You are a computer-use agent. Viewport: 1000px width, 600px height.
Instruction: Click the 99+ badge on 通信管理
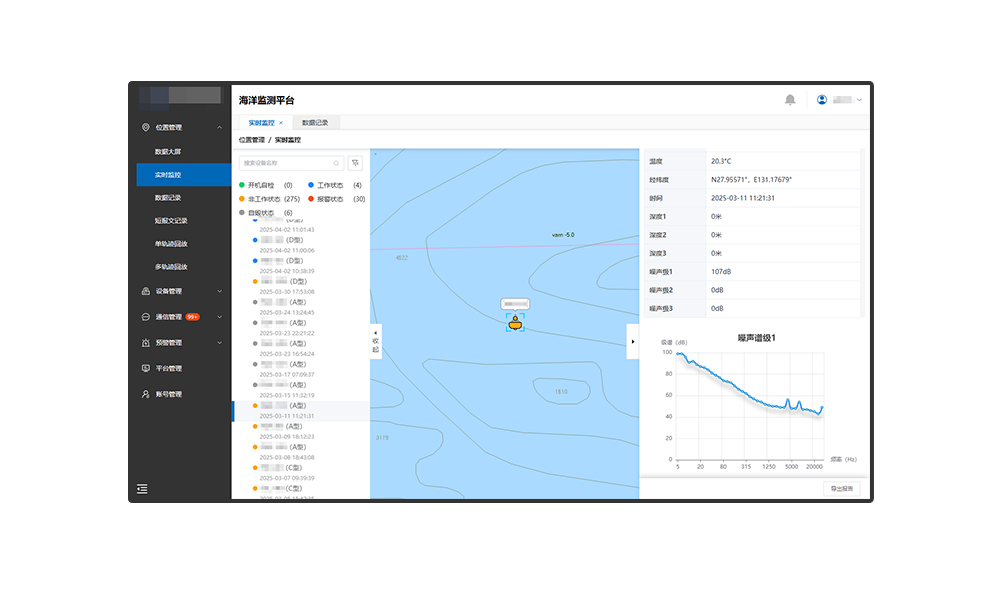pos(193,317)
